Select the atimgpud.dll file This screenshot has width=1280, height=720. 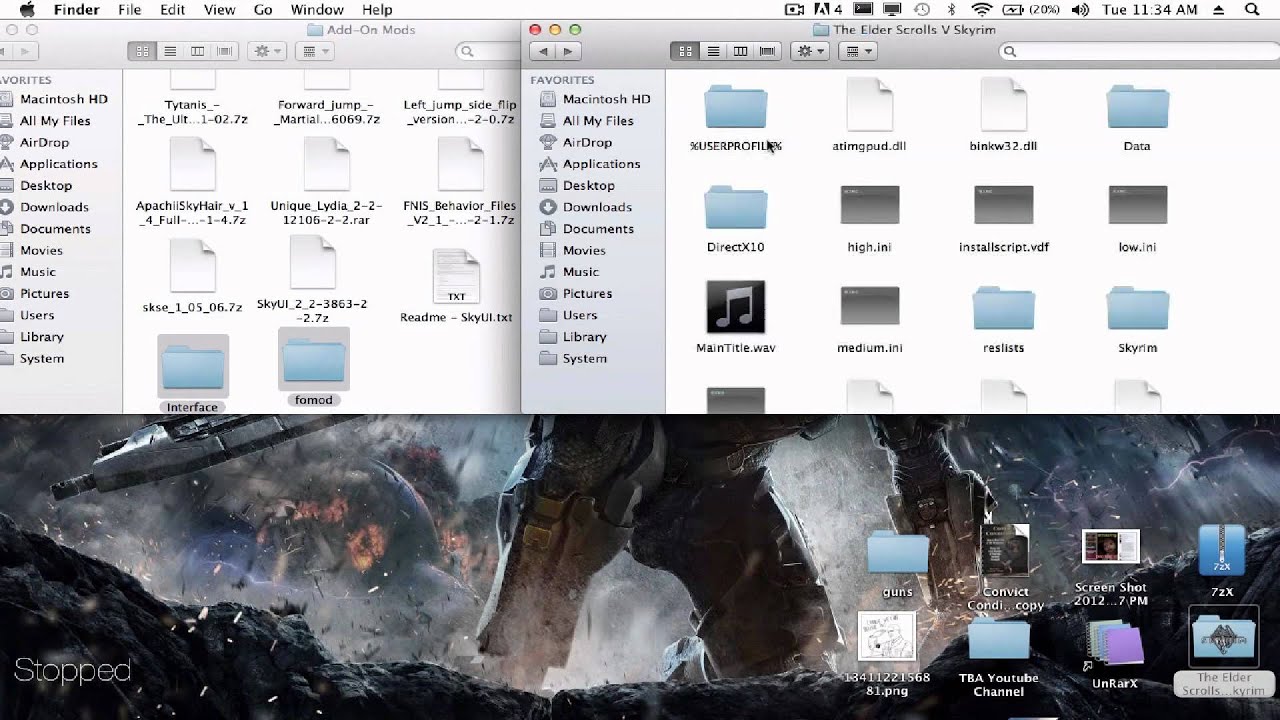869,106
